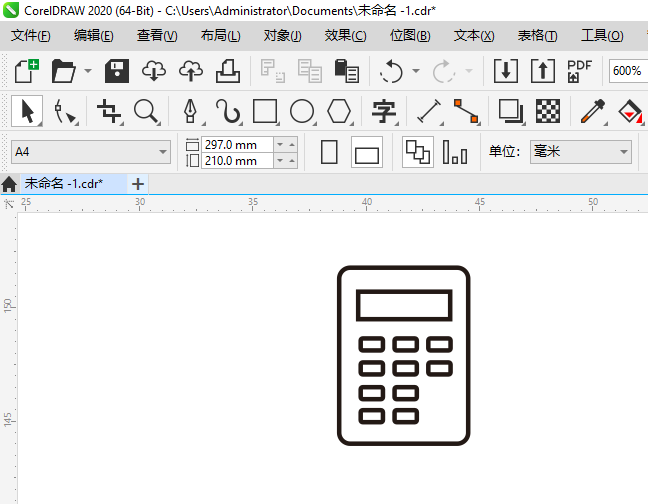The width and height of the screenshot is (648, 504).
Task: Select the Connector tool
Action: [466, 111]
